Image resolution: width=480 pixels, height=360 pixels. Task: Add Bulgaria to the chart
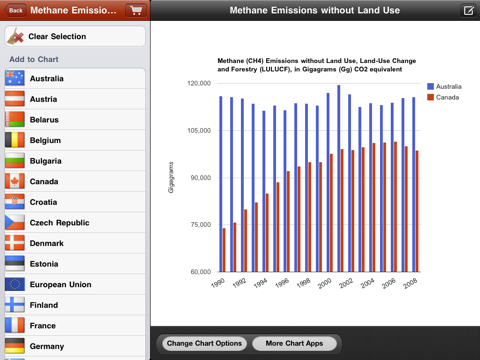[75, 161]
